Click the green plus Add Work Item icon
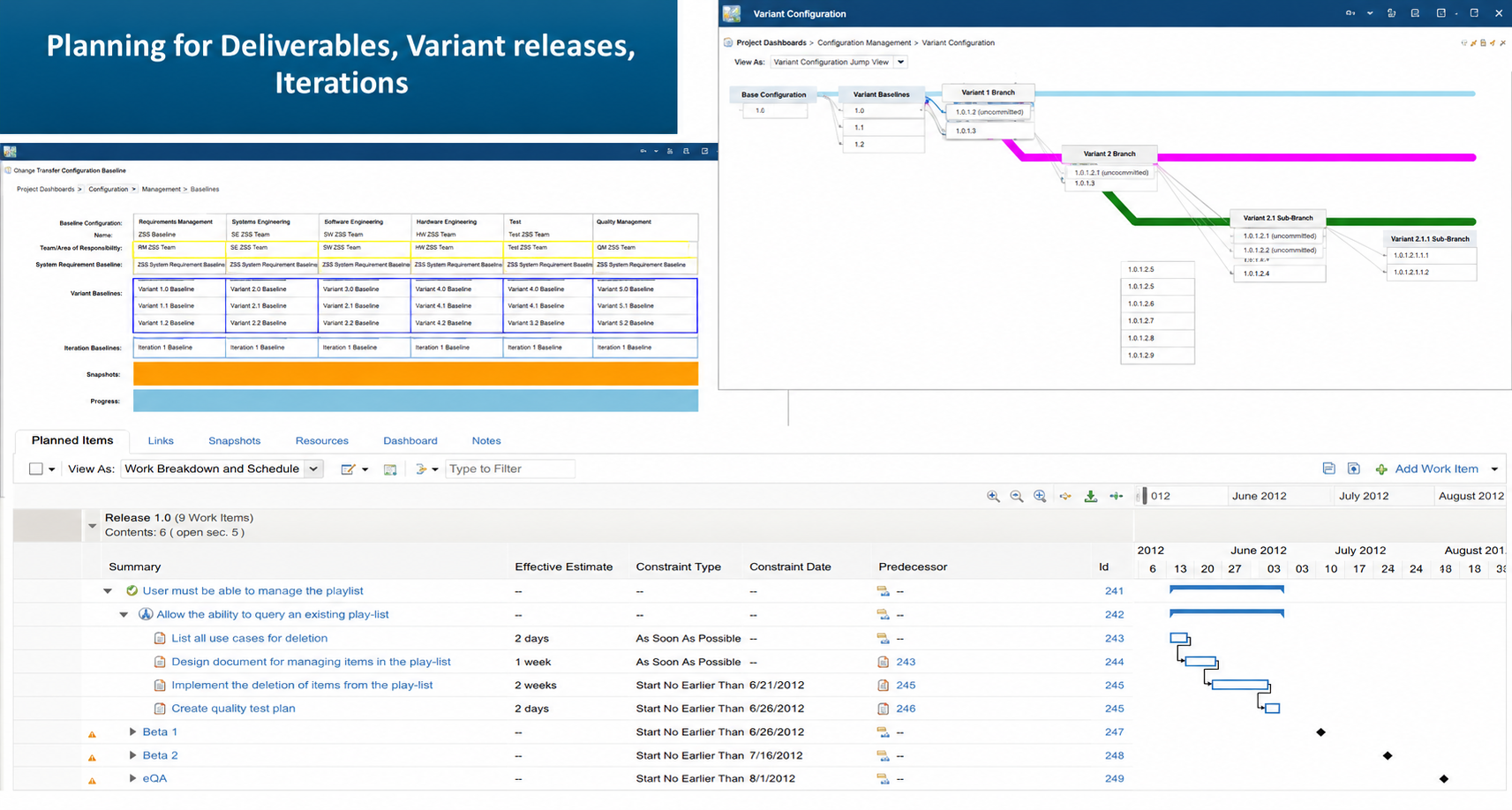This screenshot has width=1512, height=810. click(x=1381, y=469)
